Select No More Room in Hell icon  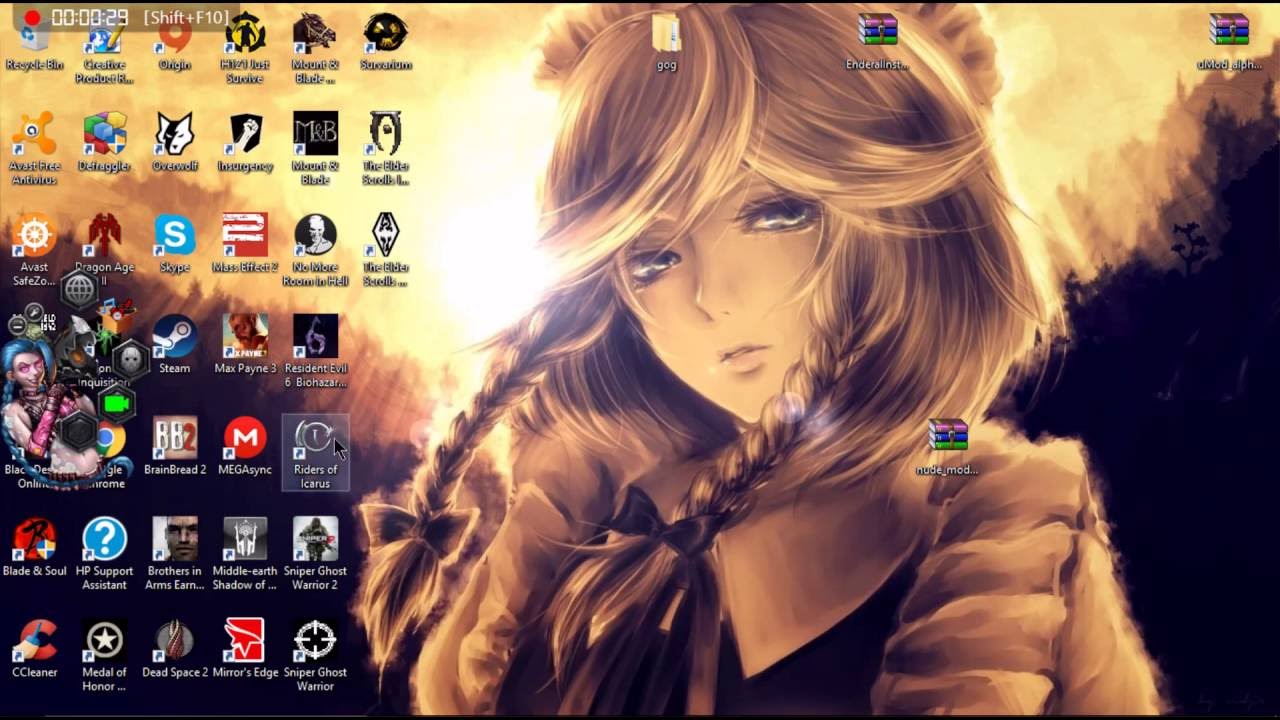[x=315, y=250]
